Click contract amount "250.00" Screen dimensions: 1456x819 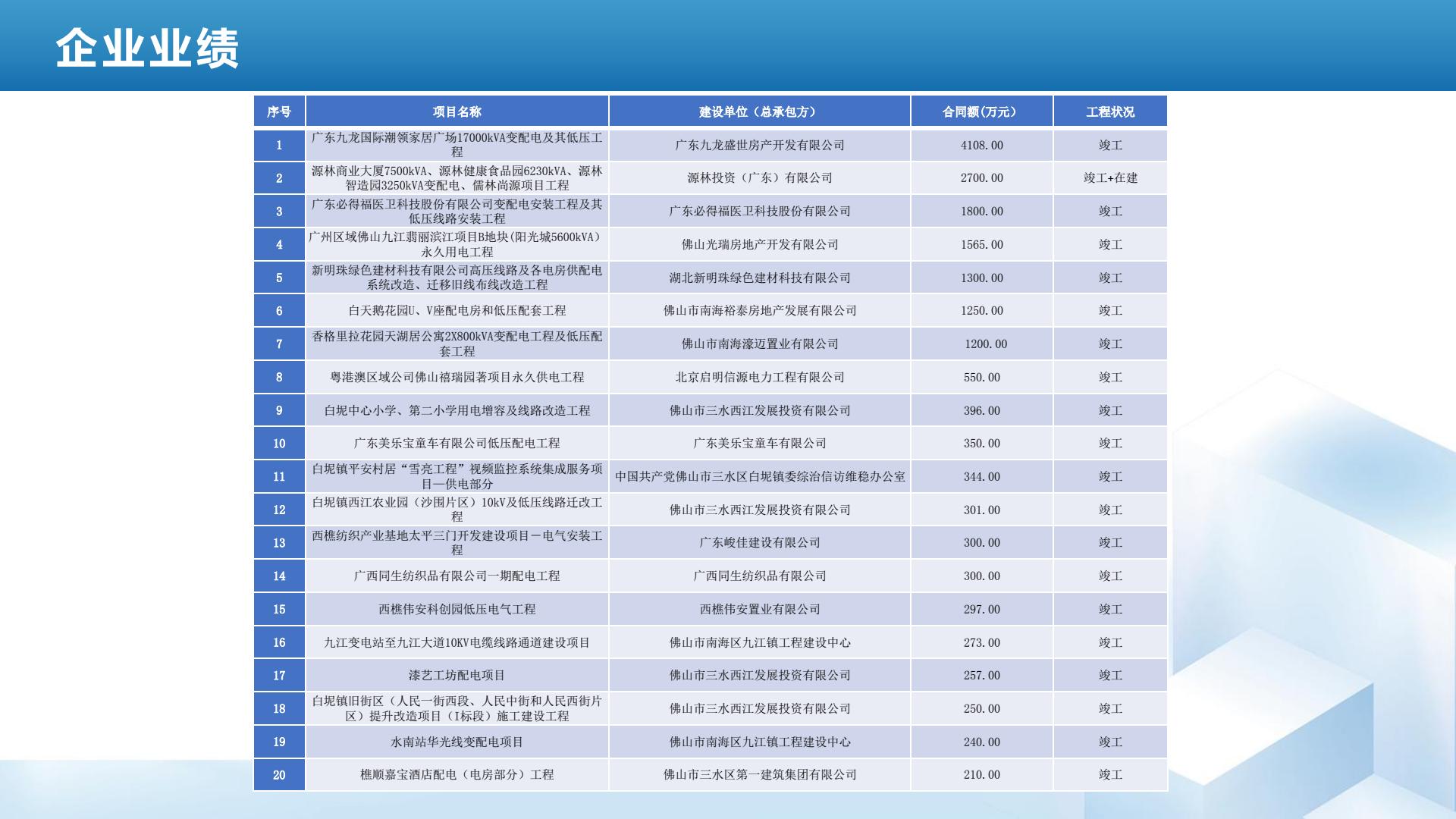click(x=982, y=708)
